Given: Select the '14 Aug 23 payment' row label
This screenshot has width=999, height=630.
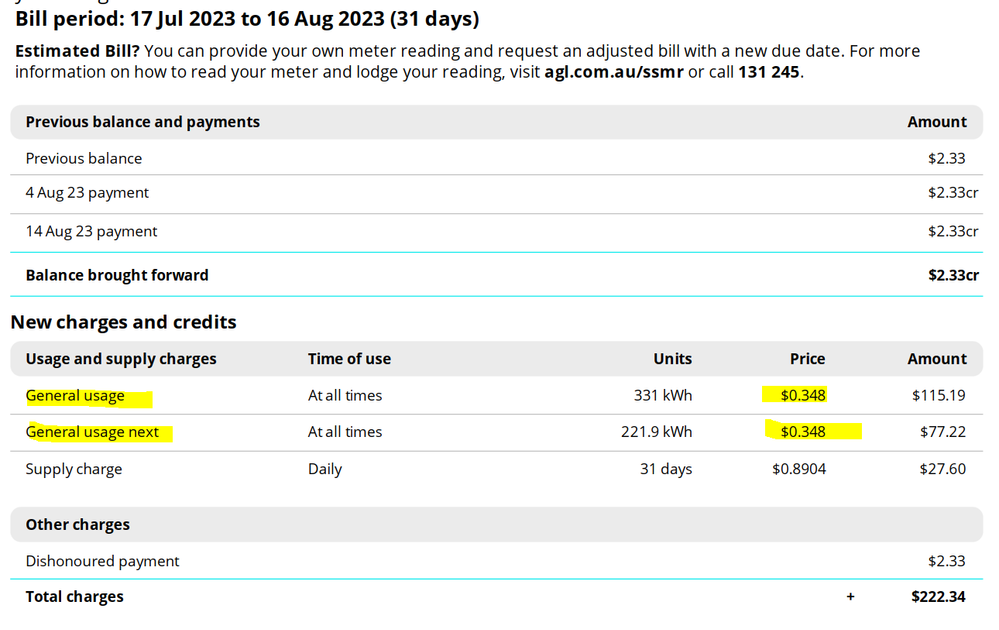Looking at the screenshot, I should click(x=91, y=231).
